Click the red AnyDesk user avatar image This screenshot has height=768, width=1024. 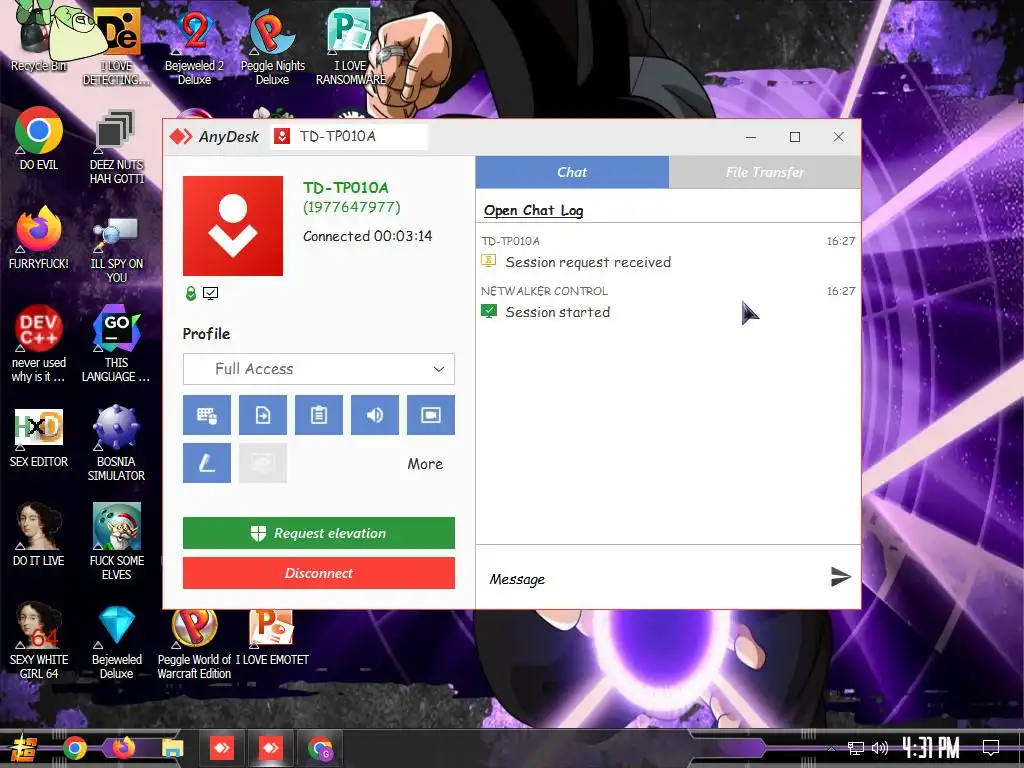233,226
